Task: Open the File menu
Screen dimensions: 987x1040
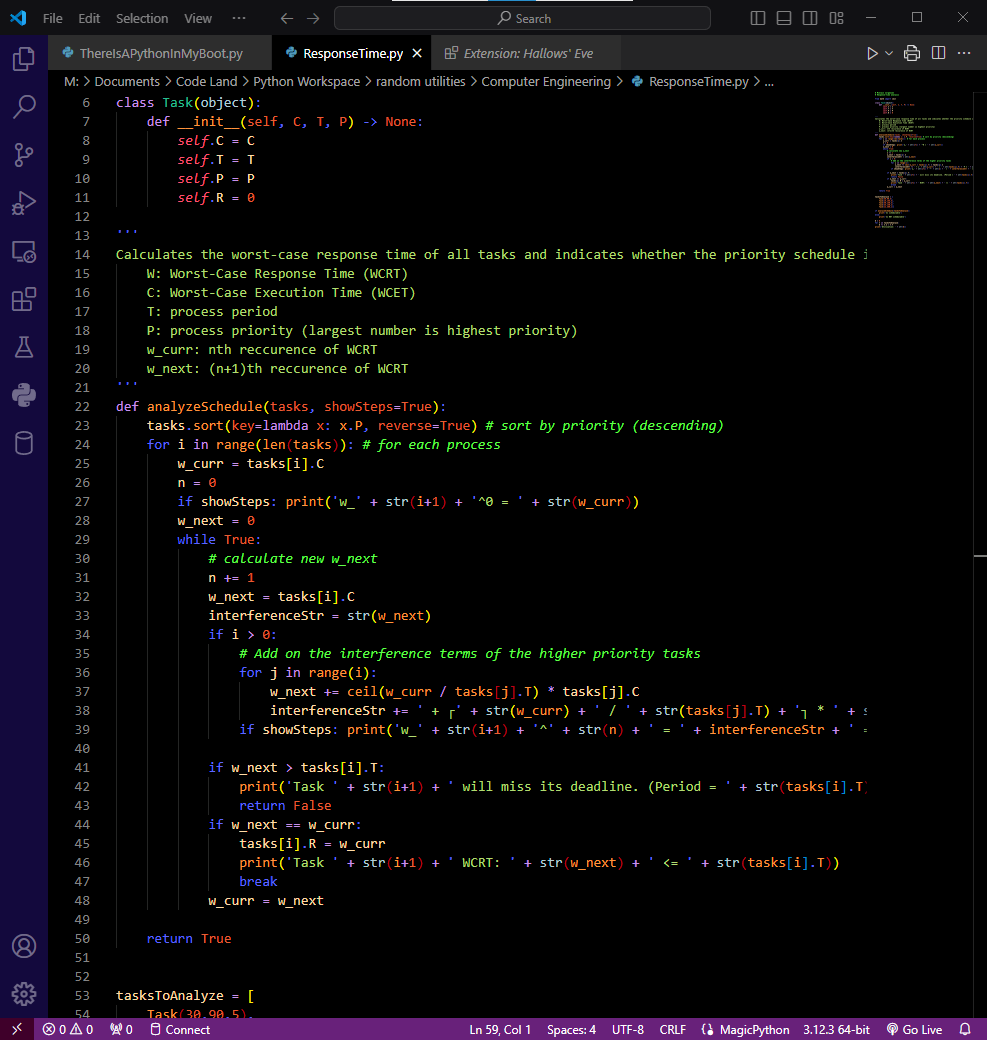Action: pos(52,19)
